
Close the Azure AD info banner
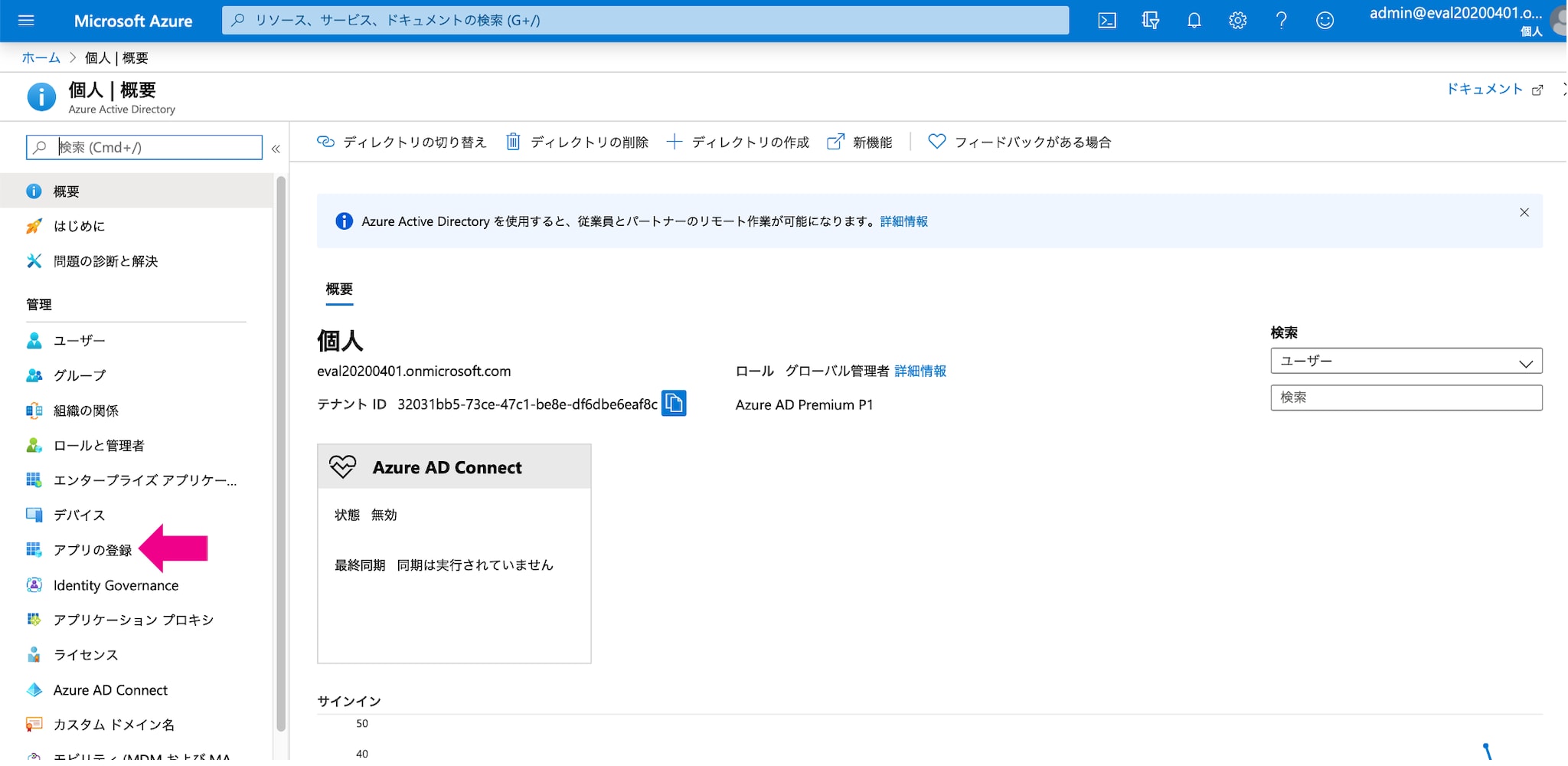(x=1524, y=212)
